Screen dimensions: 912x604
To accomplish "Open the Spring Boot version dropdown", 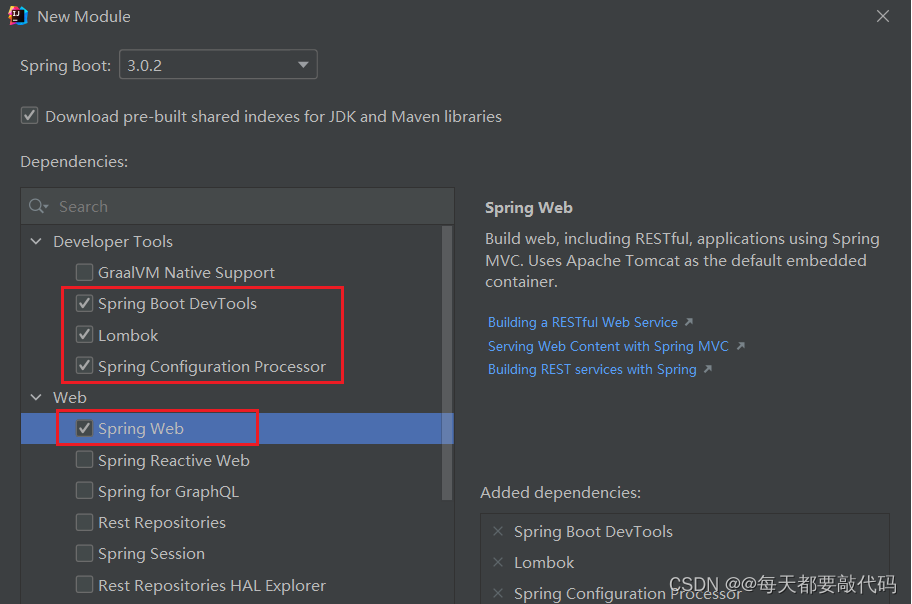I will 218,65.
